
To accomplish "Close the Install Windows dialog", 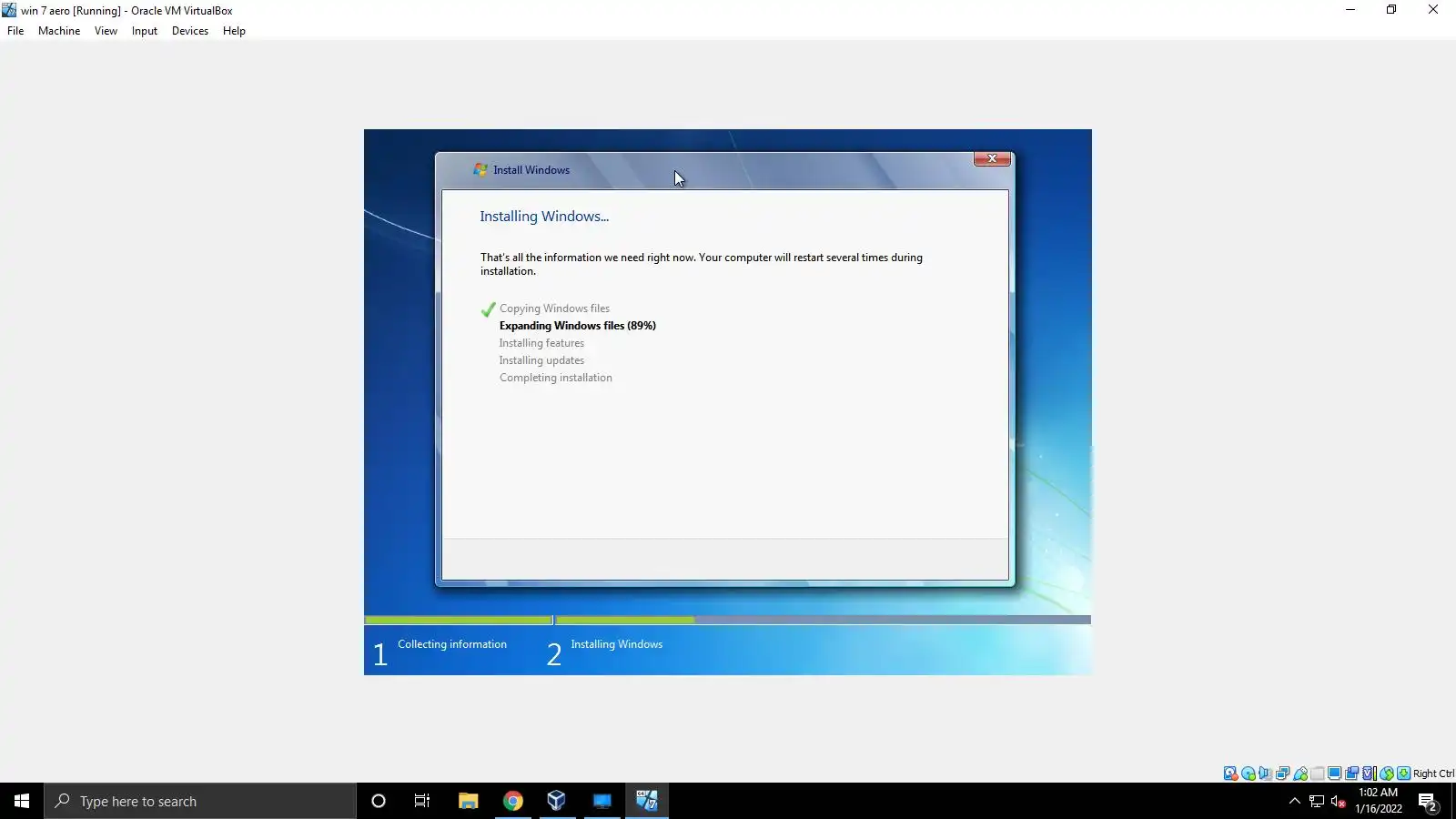I will [992, 158].
